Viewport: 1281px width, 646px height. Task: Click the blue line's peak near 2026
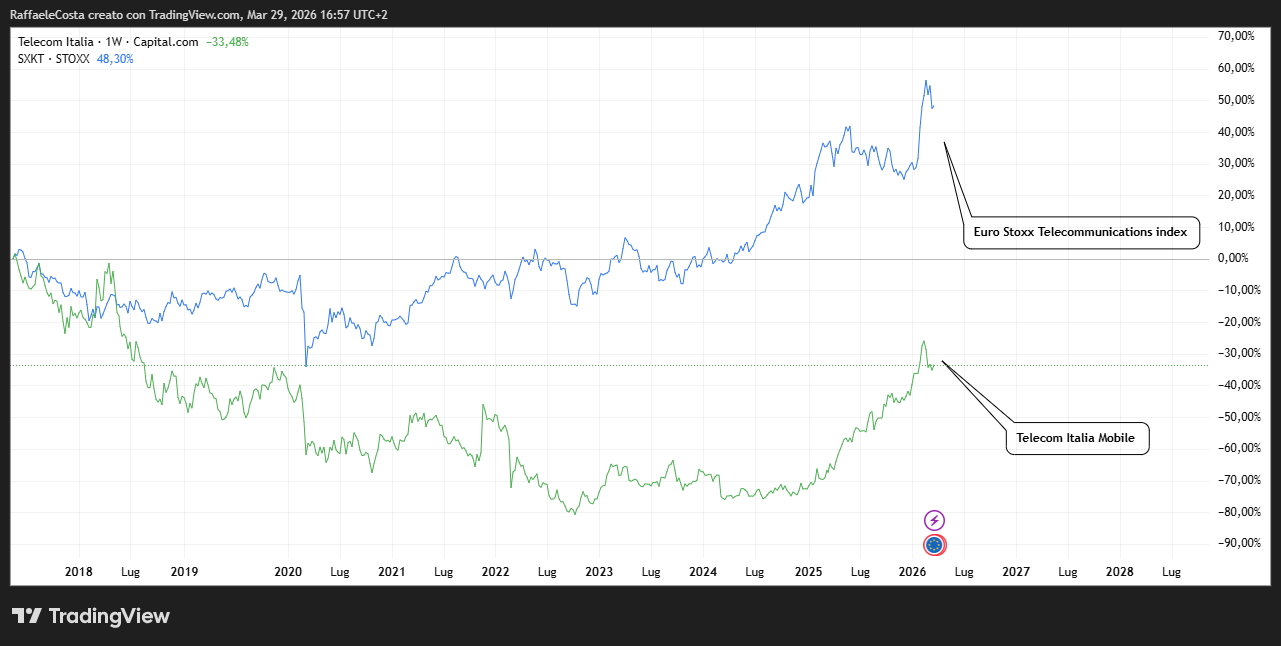(926, 81)
